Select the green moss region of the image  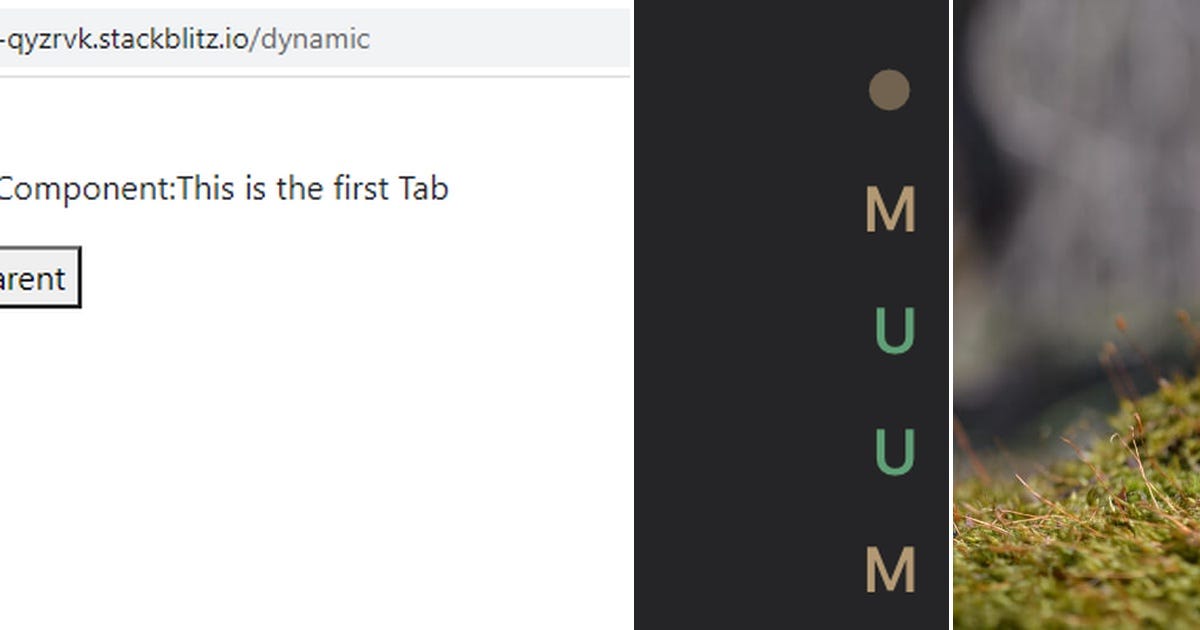point(1075,550)
